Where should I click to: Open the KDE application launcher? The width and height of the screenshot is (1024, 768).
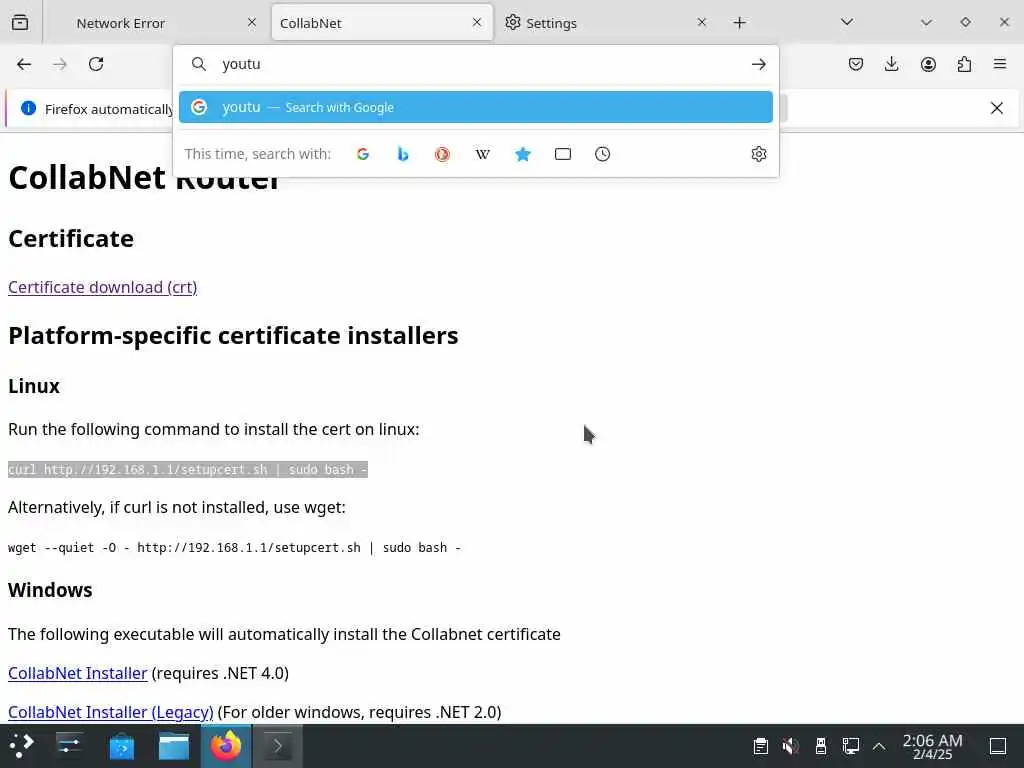coord(22,746)
